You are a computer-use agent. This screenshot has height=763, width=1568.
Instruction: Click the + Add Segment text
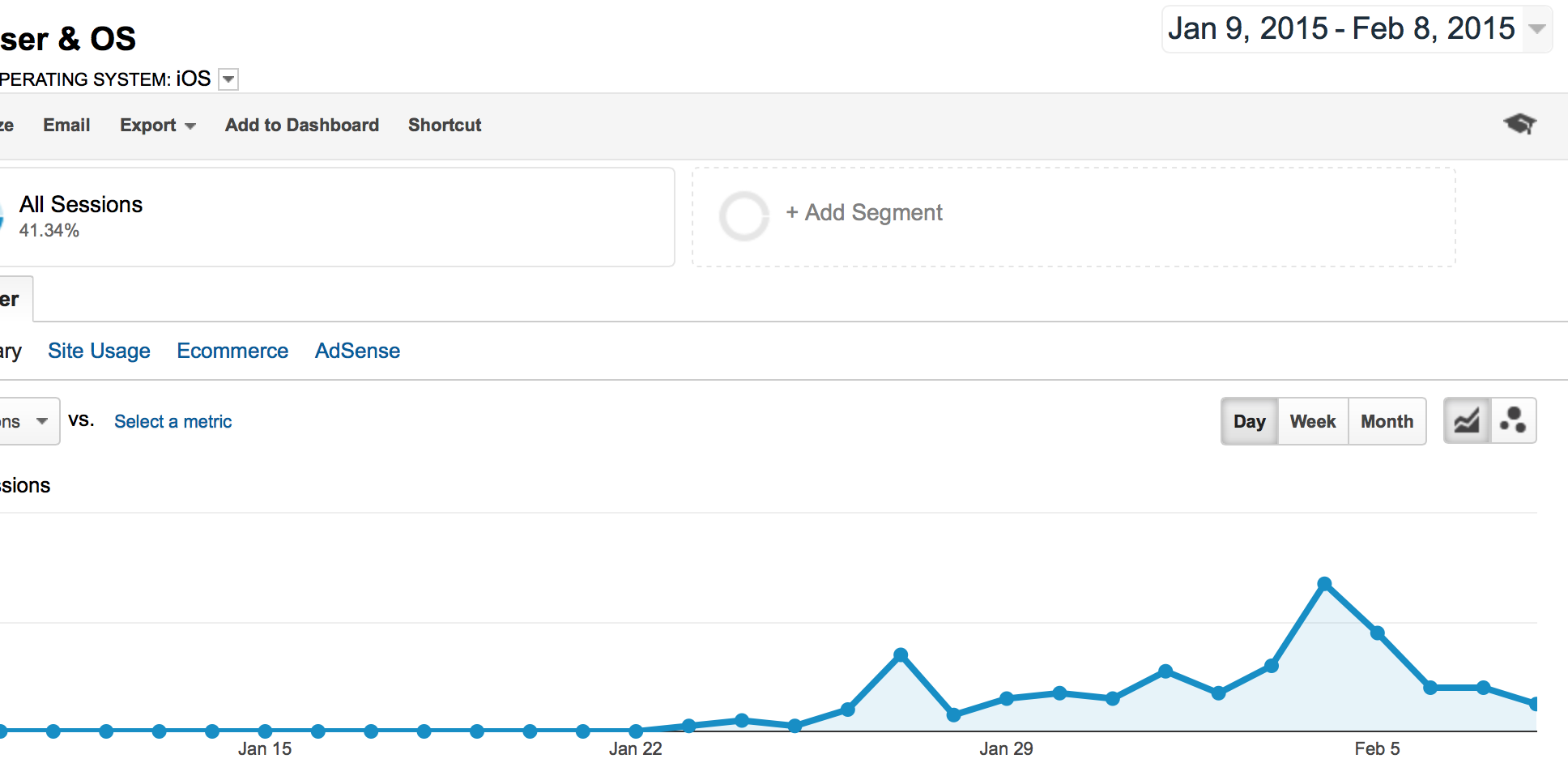click(864, 212)
